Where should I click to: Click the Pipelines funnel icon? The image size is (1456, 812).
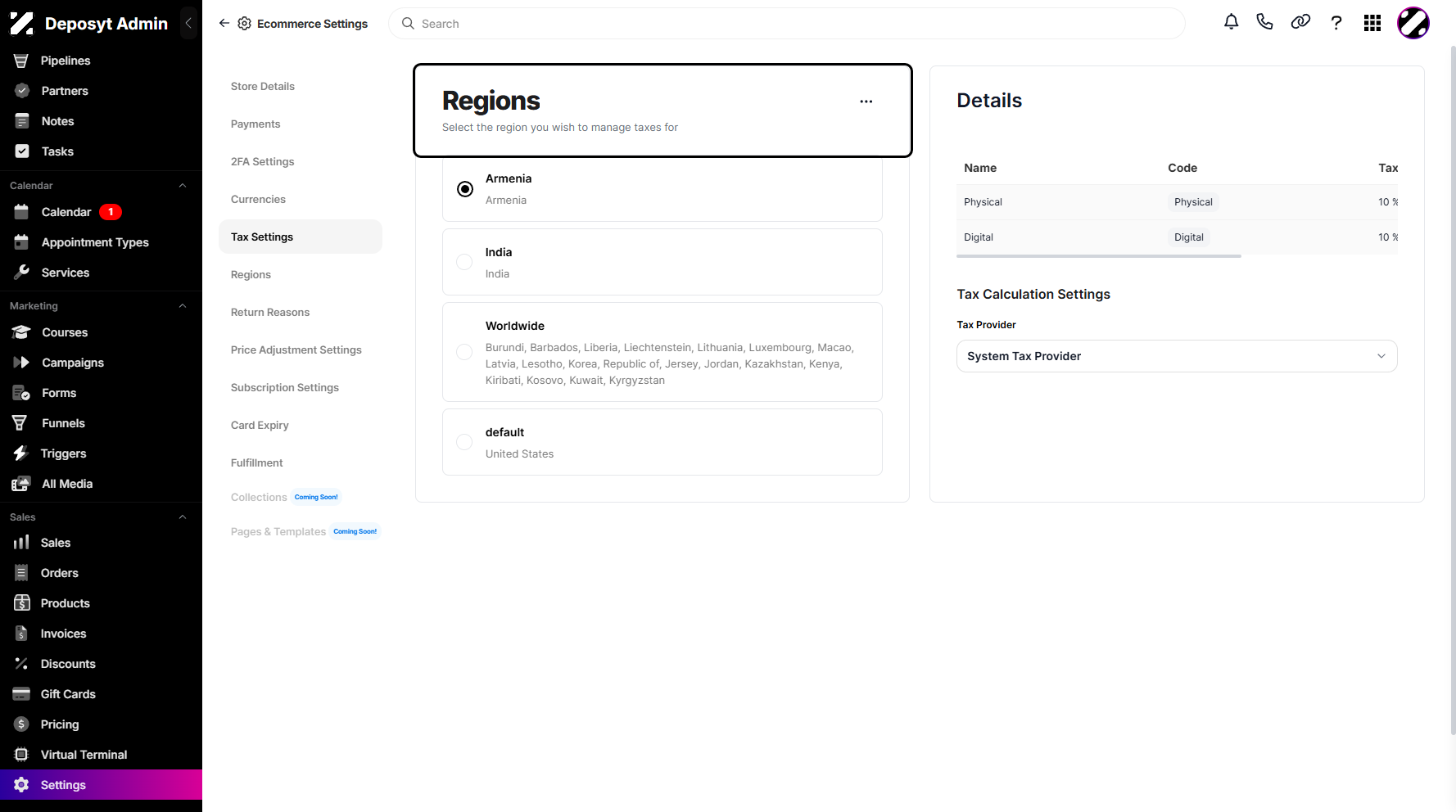21,61
